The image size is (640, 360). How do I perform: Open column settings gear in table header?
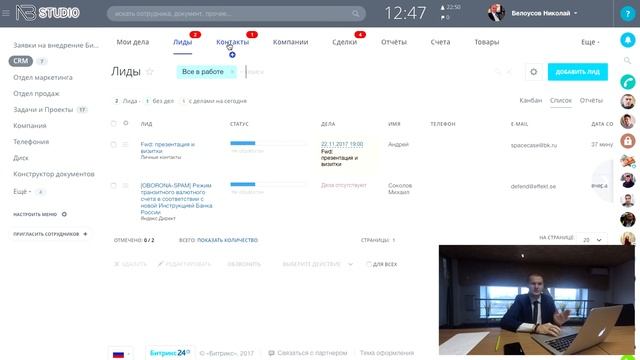point(126,123)
